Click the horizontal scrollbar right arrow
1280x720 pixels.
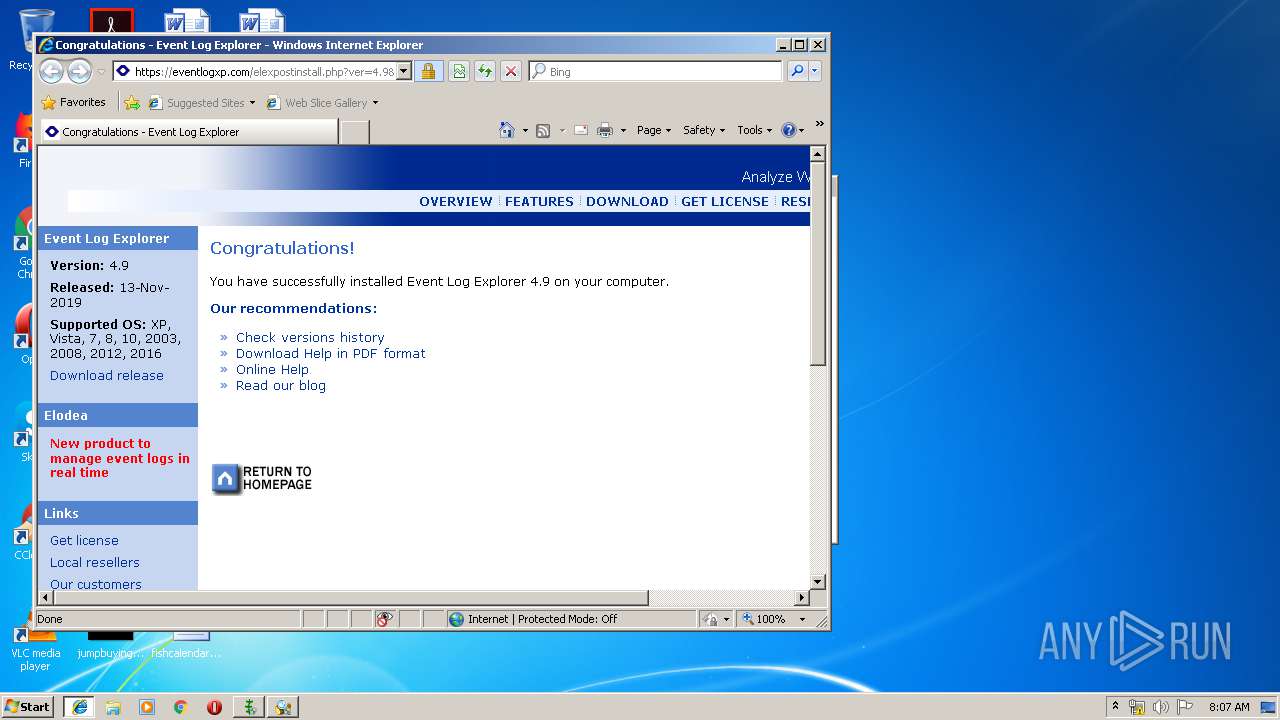point(801,598)
